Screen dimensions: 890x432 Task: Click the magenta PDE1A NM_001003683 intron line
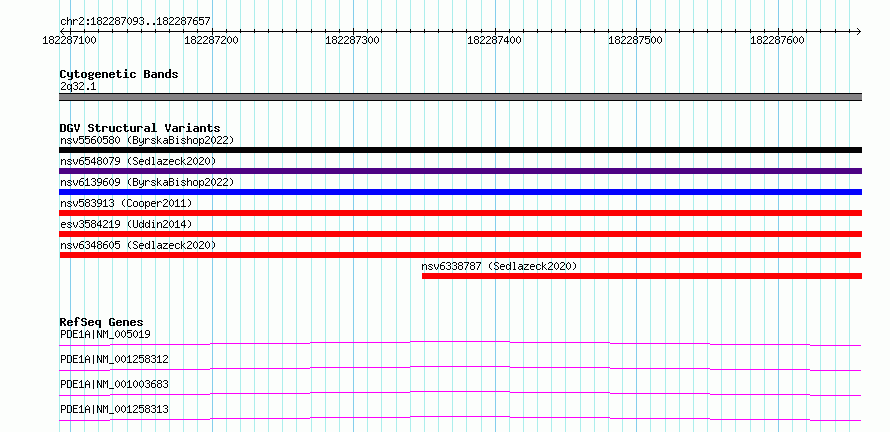(x=460, y=393)
